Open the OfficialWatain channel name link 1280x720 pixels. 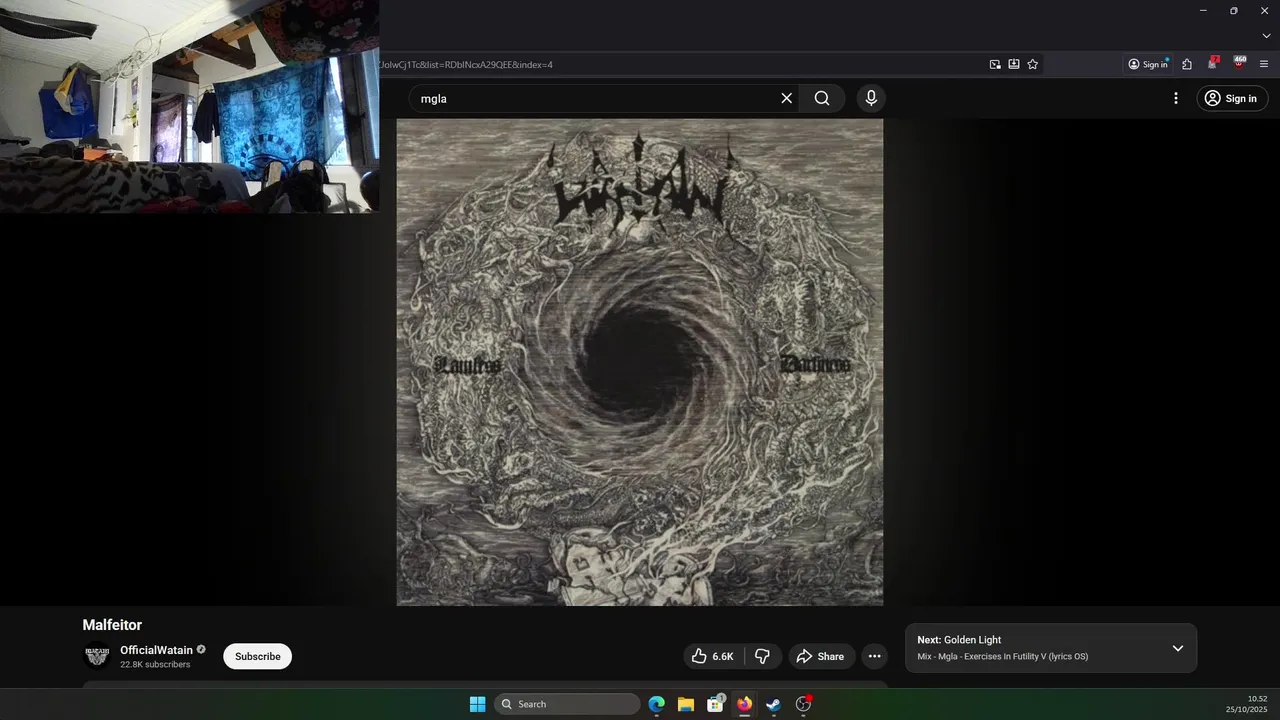pyautogui.click(x=156, y=650)
